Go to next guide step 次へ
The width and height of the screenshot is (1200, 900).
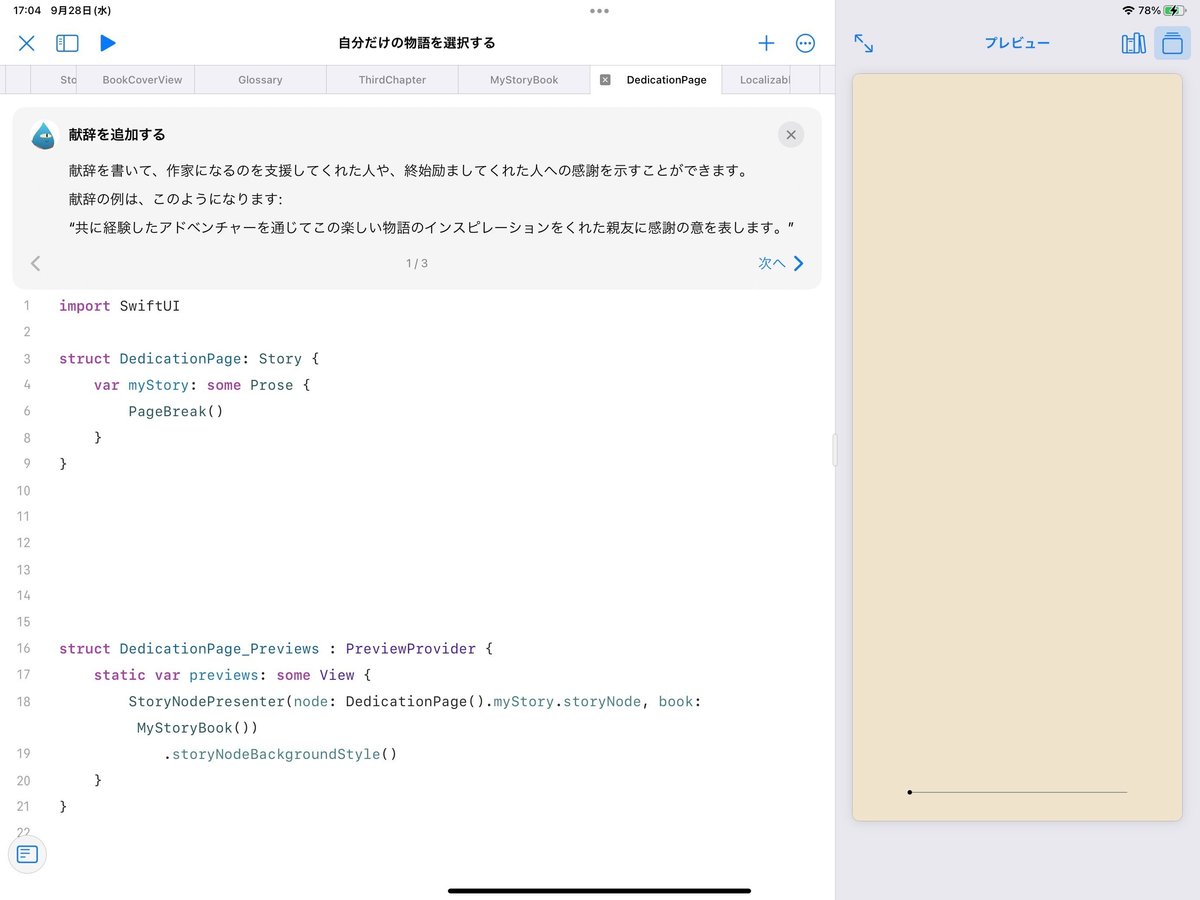point(781,264)
